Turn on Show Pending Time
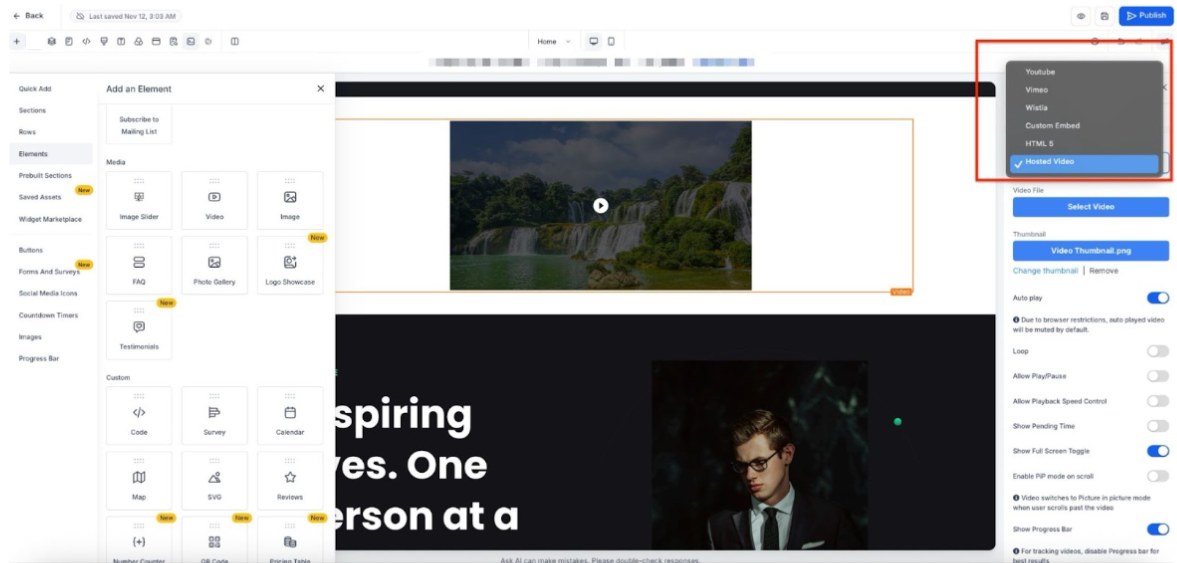Viewport: 1177px width, 563px height. coord(1157,426)
